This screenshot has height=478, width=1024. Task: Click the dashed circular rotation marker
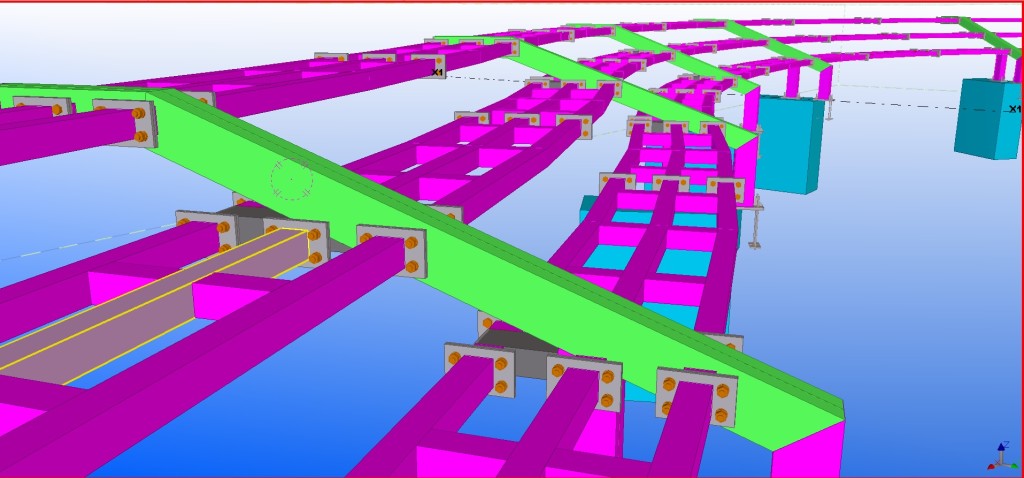[292, 180]
